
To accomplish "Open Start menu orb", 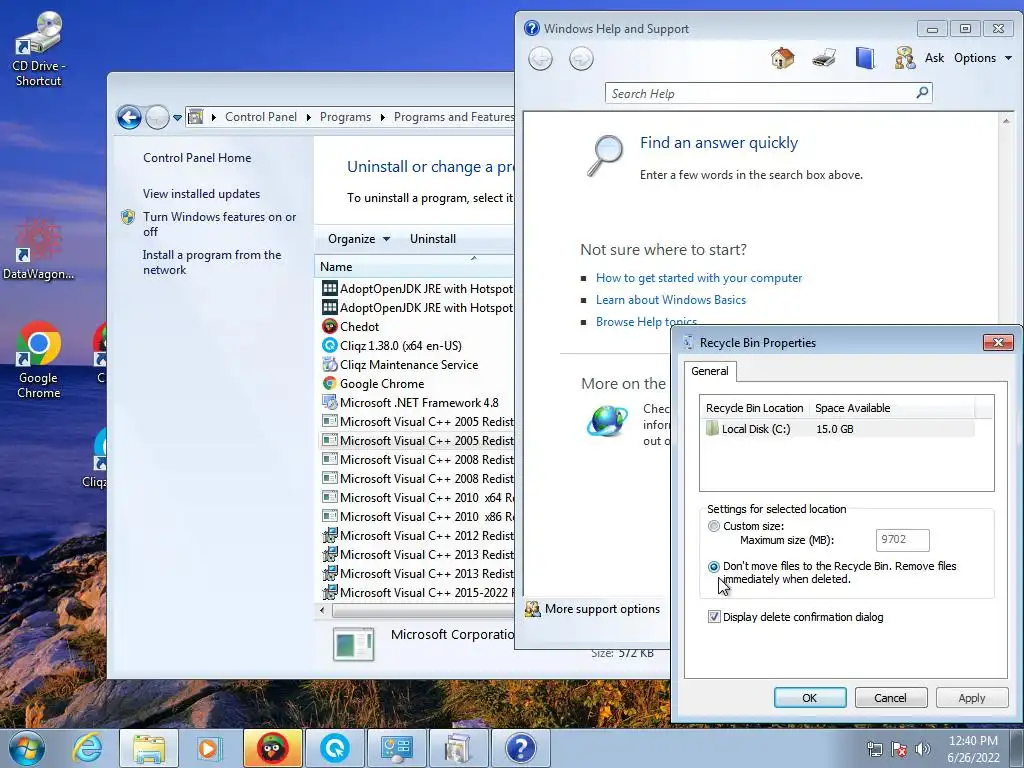I will pos(27,748).
